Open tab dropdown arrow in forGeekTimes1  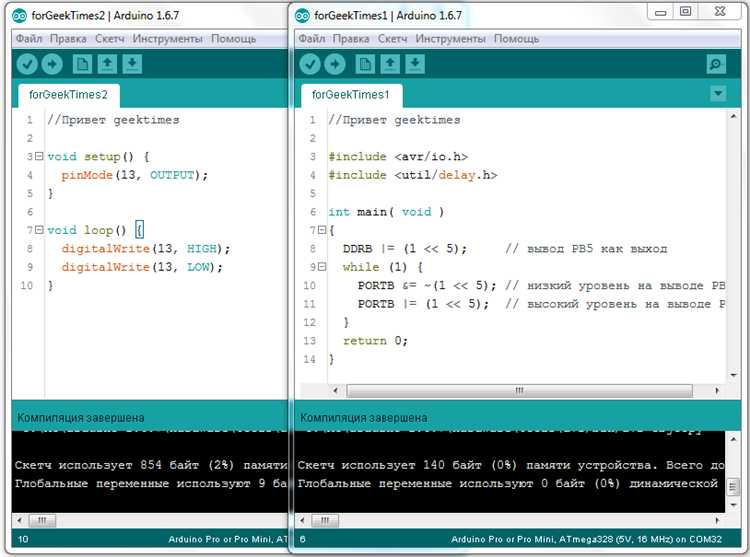[718, 93]
